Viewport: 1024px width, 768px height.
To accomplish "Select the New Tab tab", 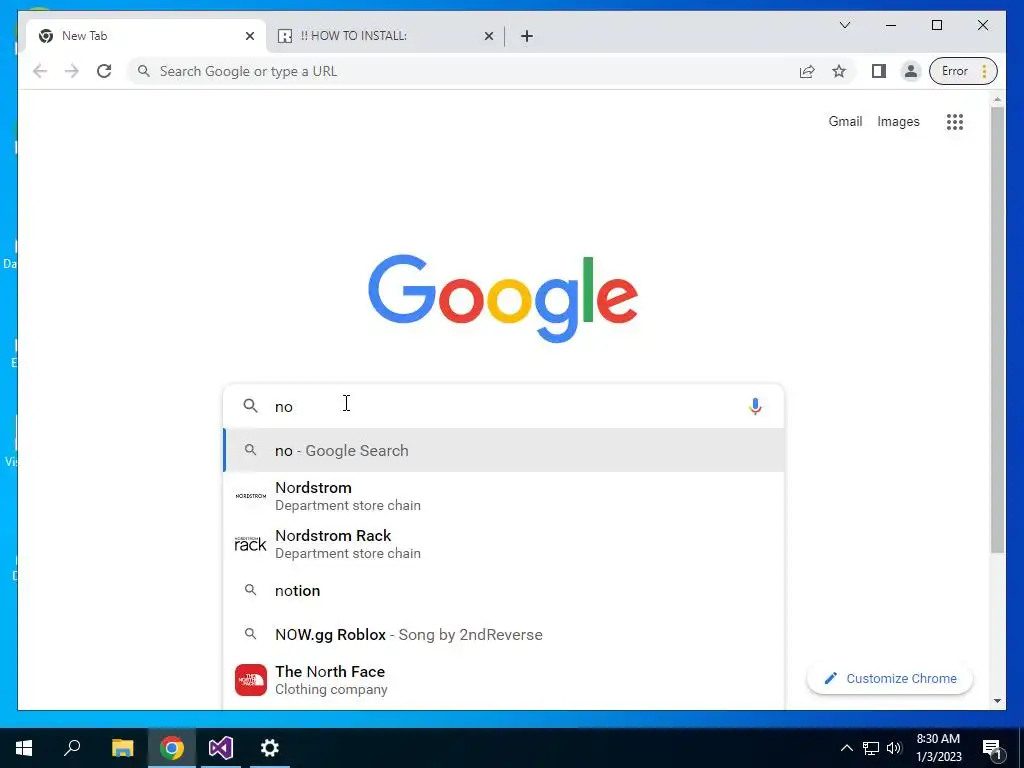I will (x=146, y=36).
